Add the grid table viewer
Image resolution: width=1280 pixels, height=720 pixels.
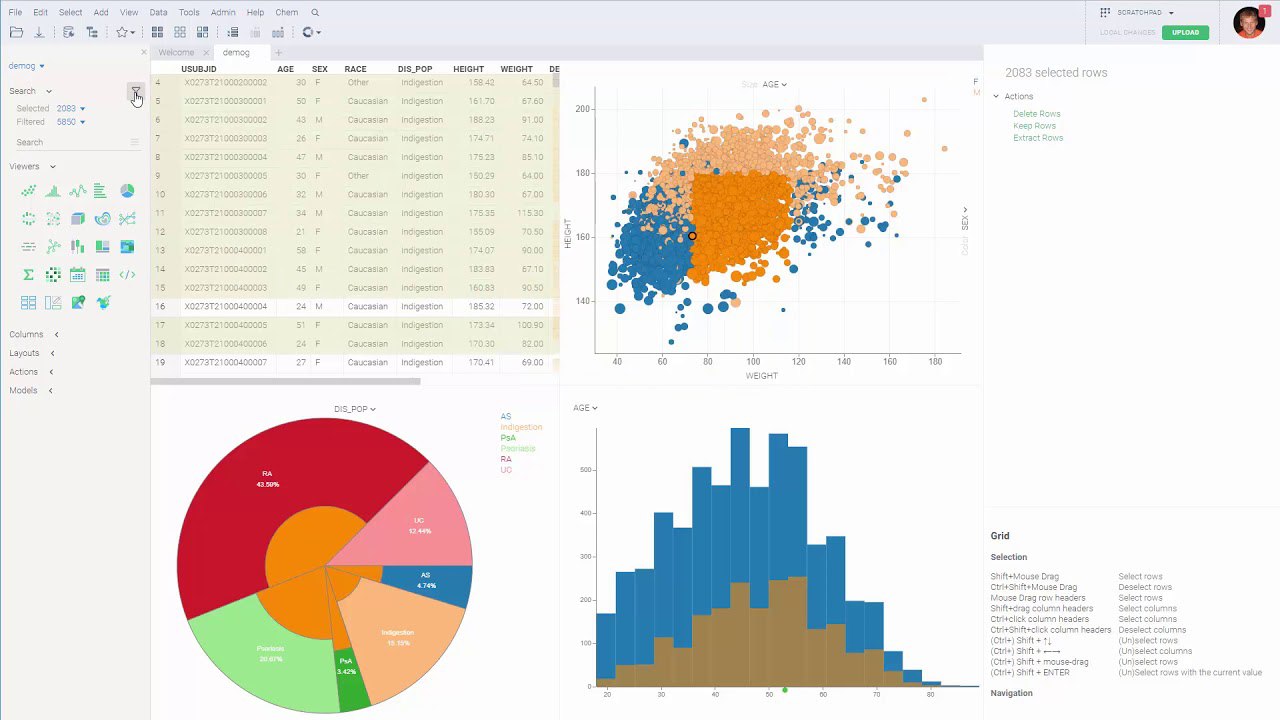coord(102,274)
